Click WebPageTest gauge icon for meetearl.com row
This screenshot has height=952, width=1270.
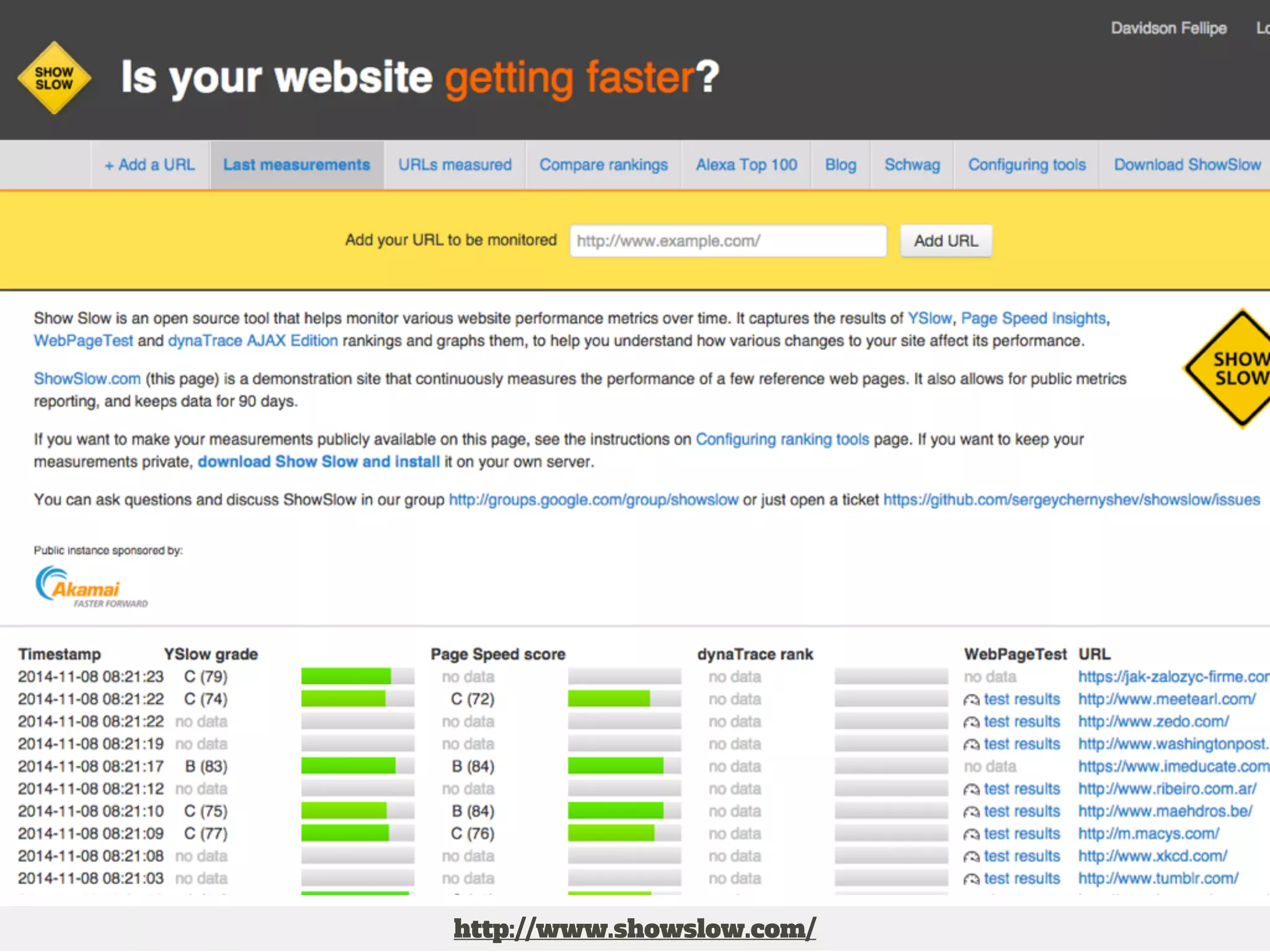pyautogui.click(x=971, y=700)
